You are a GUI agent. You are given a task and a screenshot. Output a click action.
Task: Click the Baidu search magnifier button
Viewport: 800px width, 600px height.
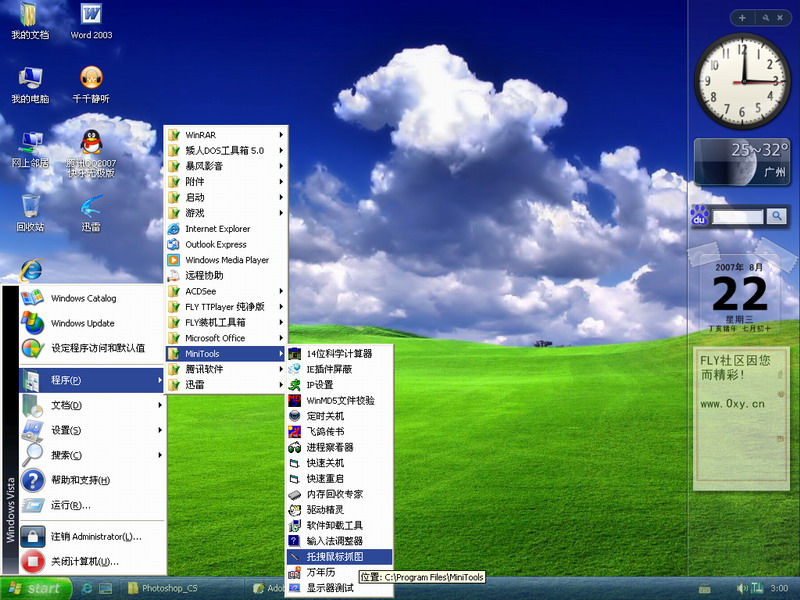coord(777,216)
